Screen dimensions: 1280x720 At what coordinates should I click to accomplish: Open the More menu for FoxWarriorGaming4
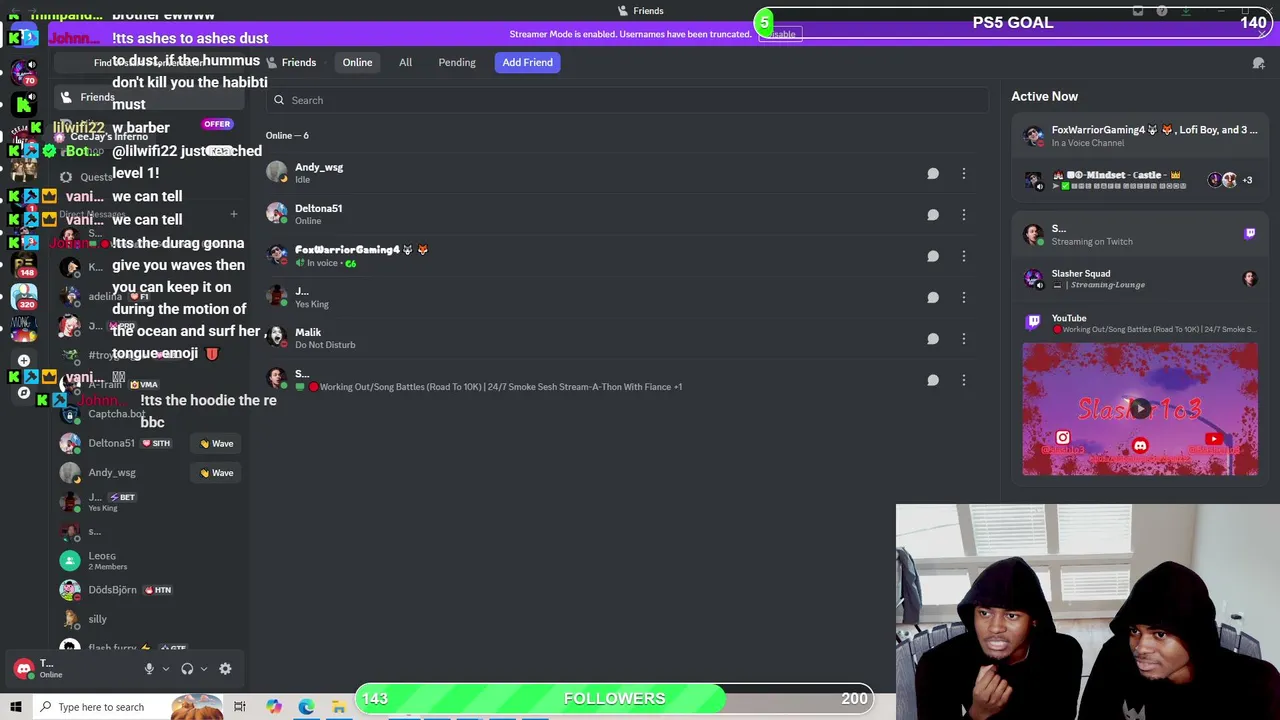click(964, 256)
